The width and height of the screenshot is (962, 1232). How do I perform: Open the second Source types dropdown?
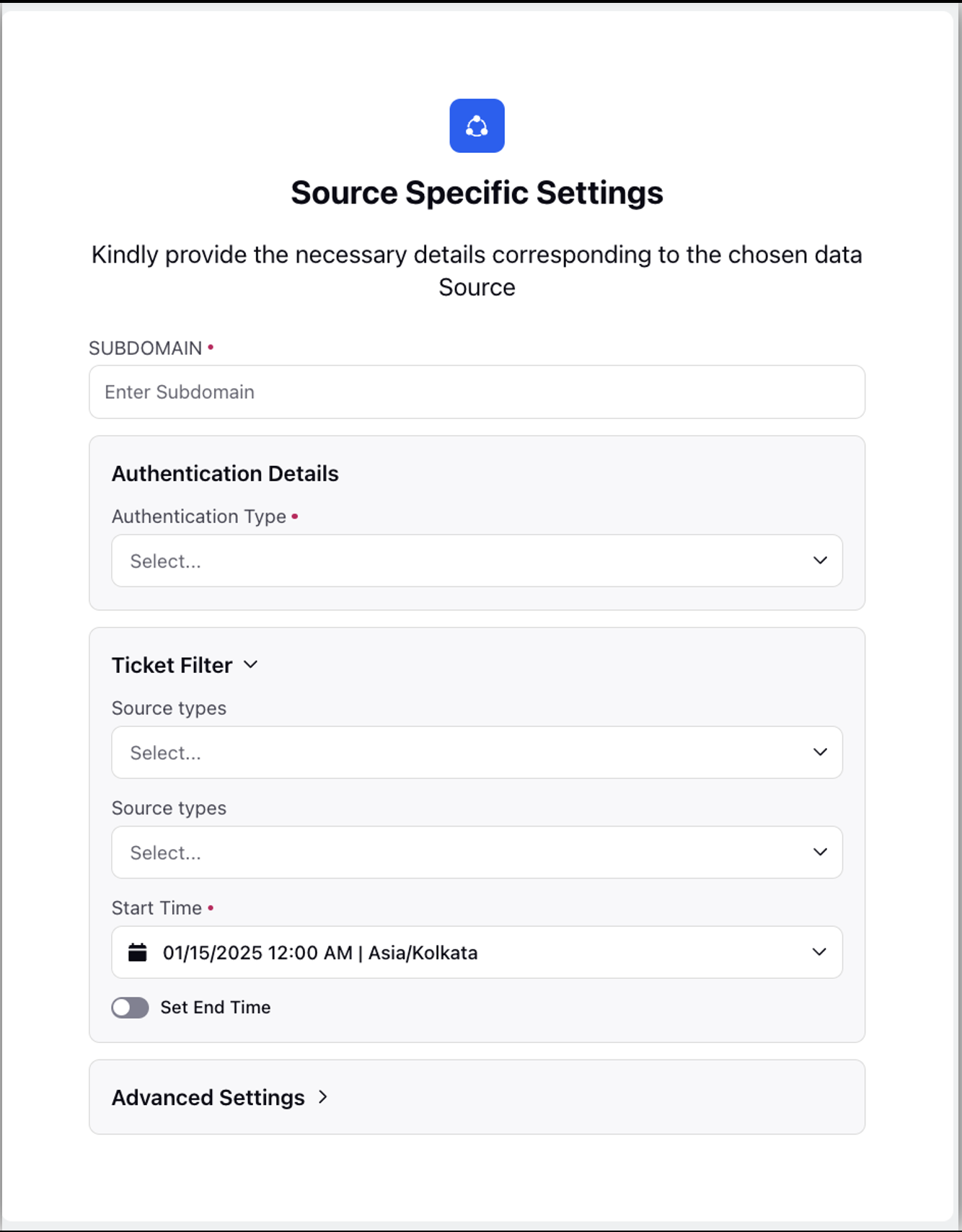pyautogui.click(x=477, y=852)
